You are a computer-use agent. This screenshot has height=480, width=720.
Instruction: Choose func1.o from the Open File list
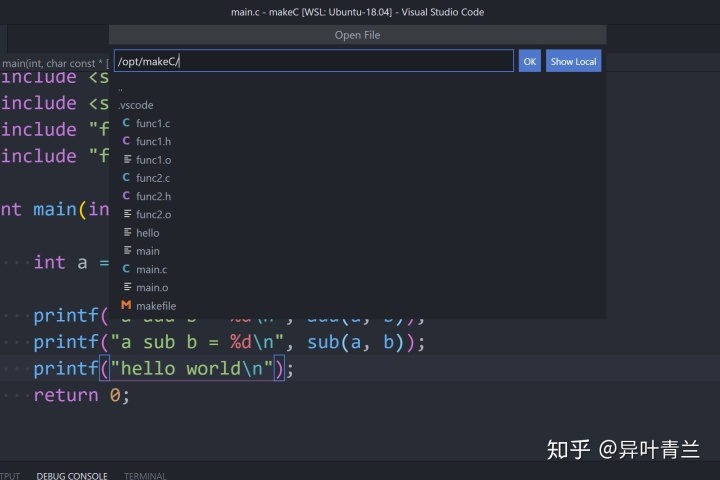point(360,160)
